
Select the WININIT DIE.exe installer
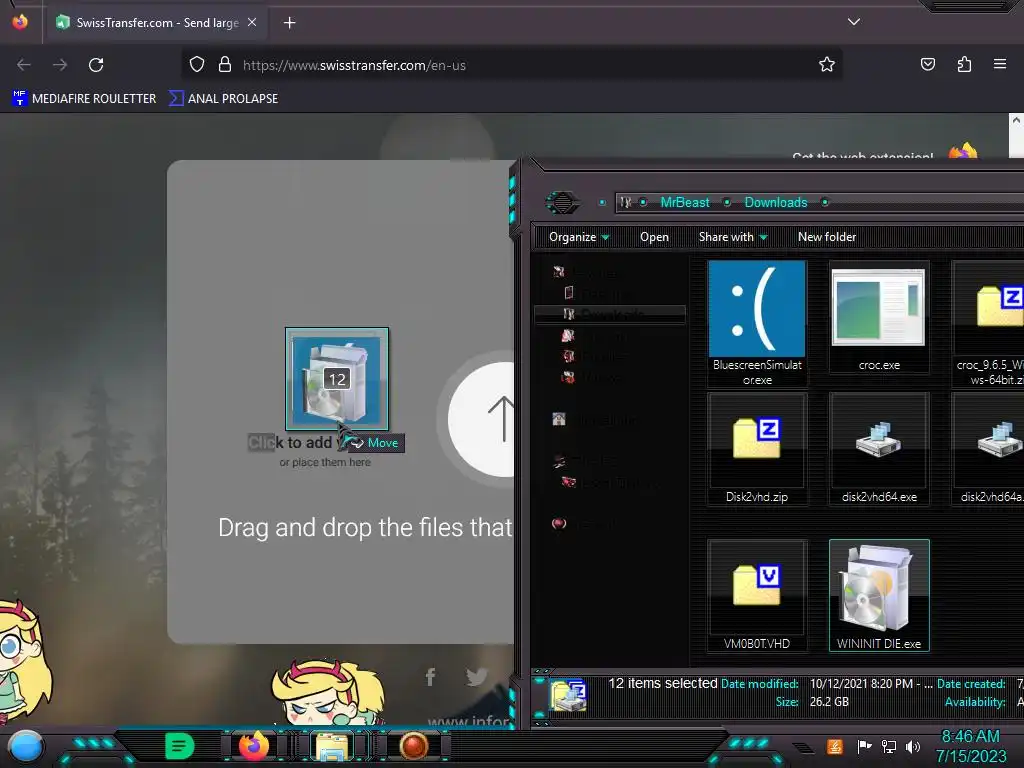tap(879, 596)
